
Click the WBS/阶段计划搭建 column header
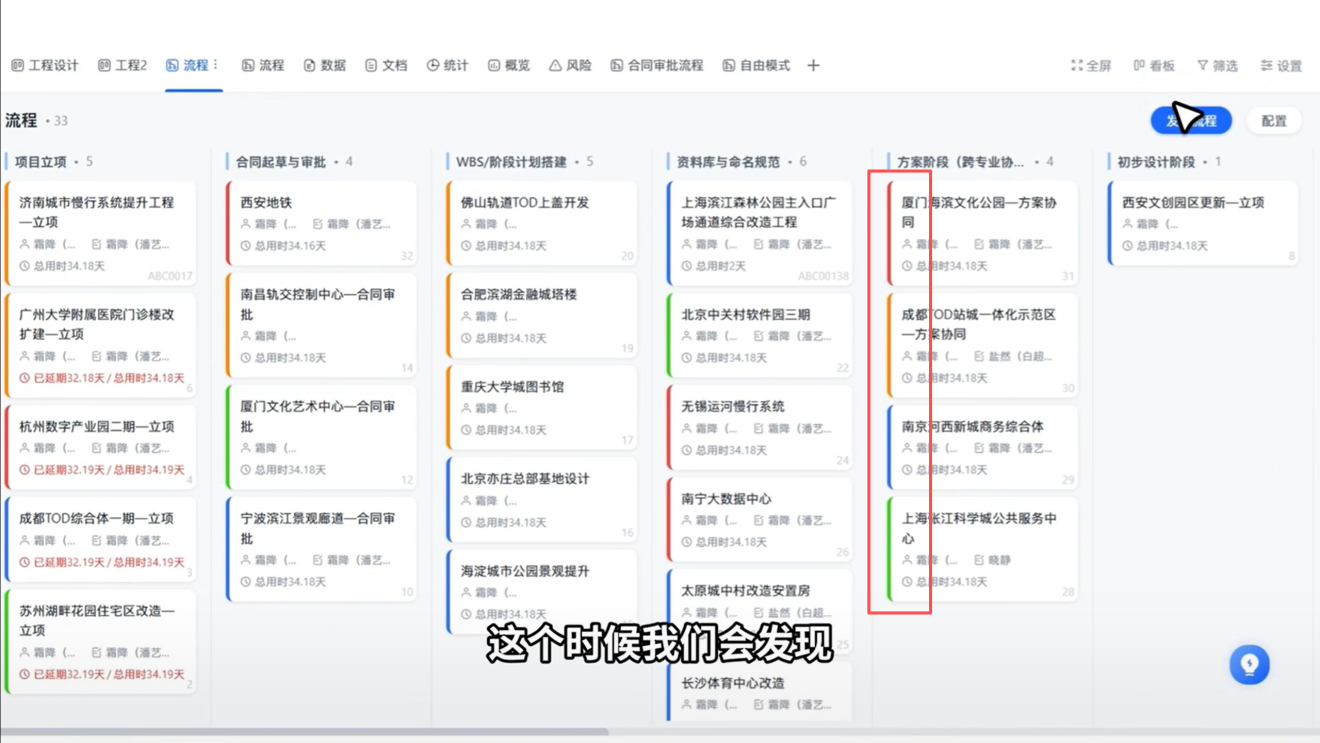click(511, 161)
